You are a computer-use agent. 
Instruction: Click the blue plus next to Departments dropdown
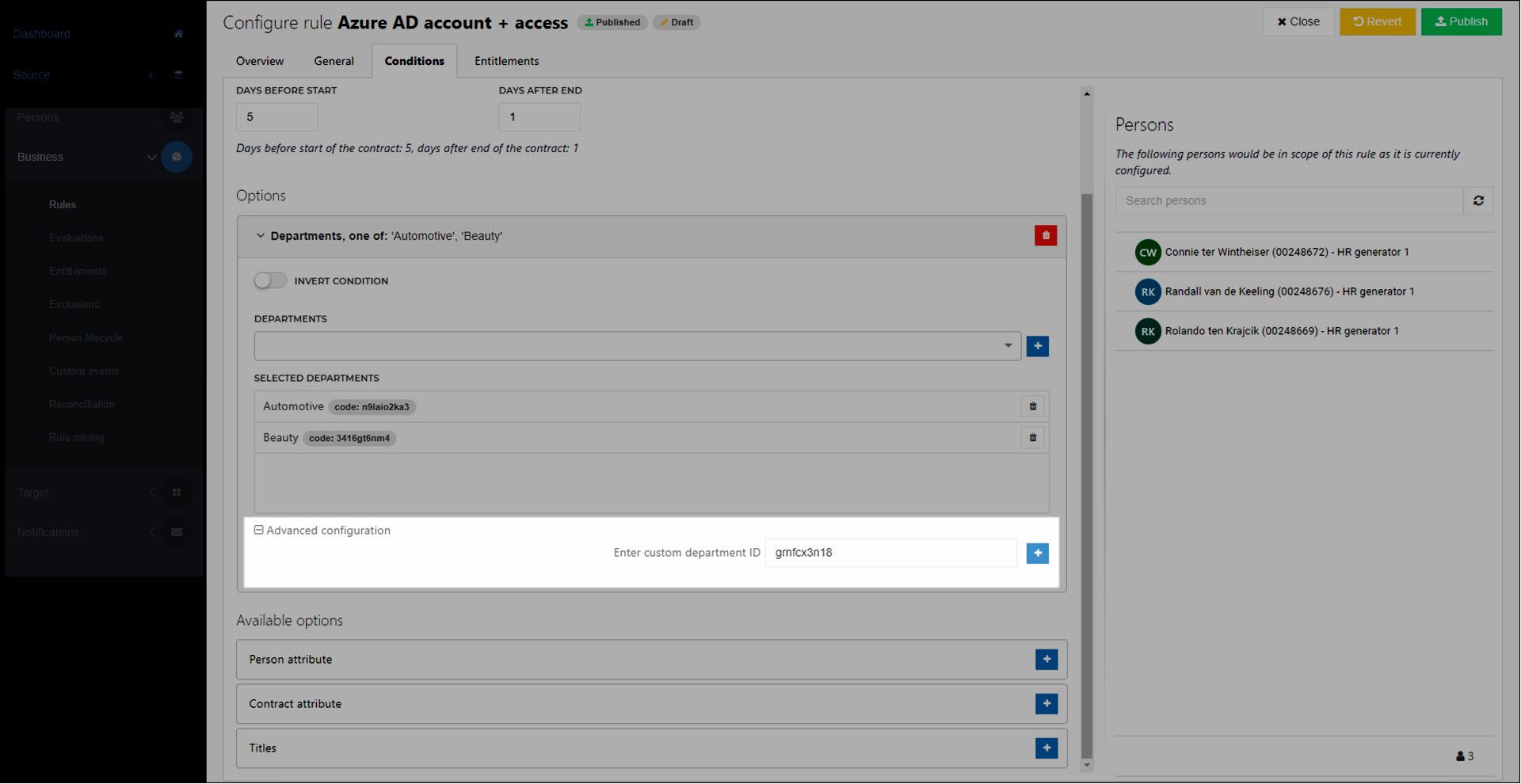point(1037,346)
